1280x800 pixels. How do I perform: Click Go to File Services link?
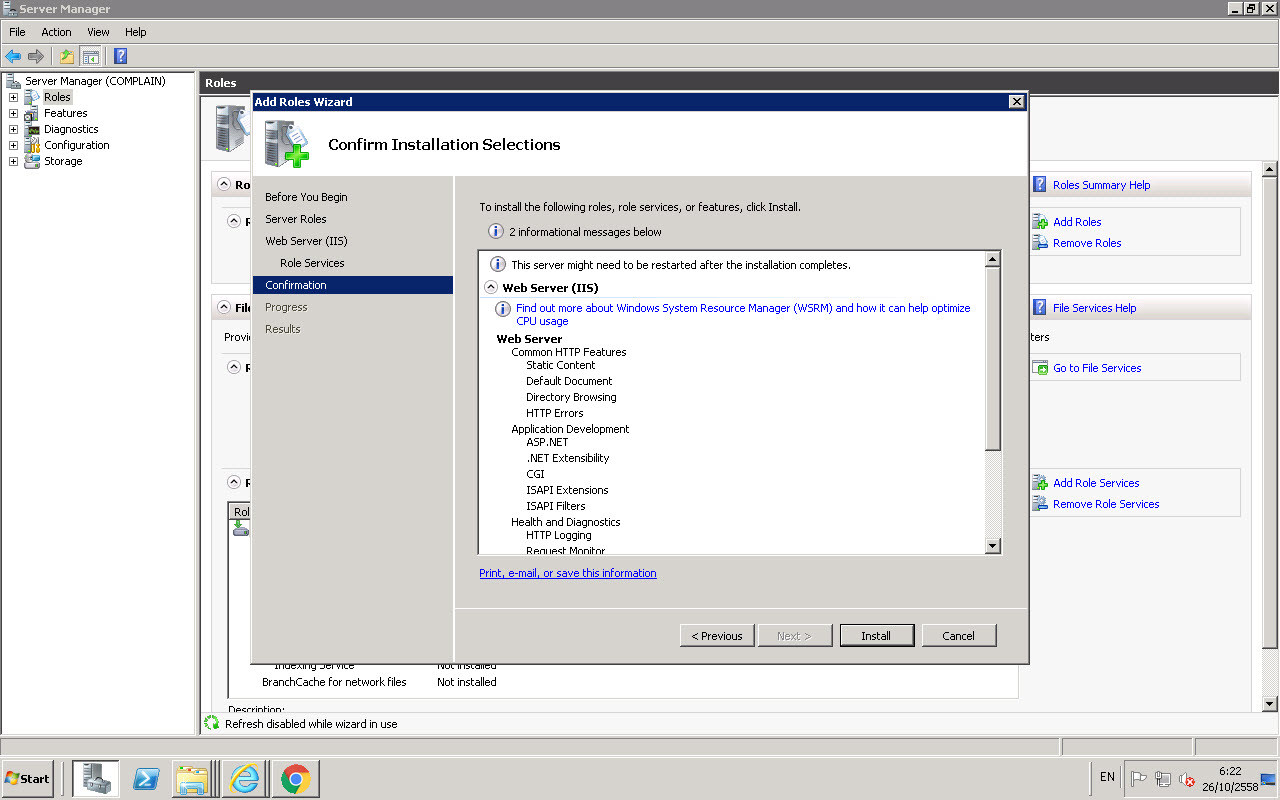1097,368
